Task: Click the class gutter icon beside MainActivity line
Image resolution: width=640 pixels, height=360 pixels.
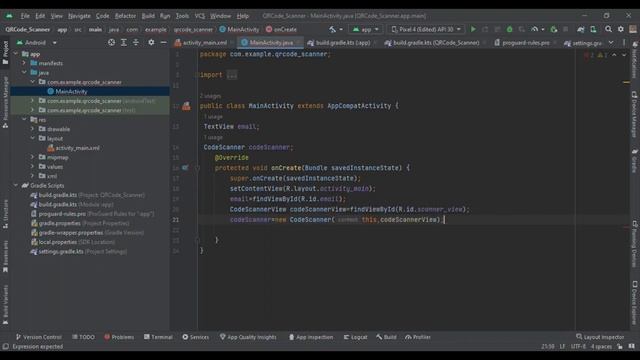Action: pos(186,106)
